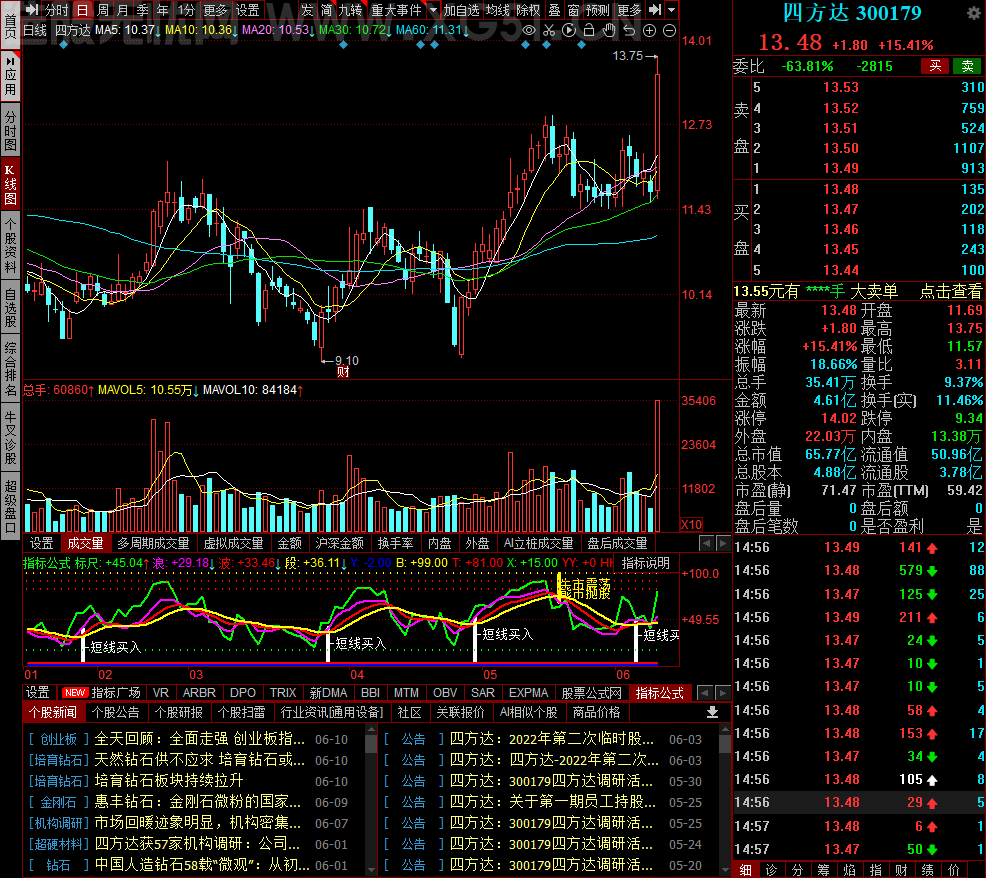Switch to 分时 intraday view
This screenshot has width=986, height=878.
coord(57,10)
